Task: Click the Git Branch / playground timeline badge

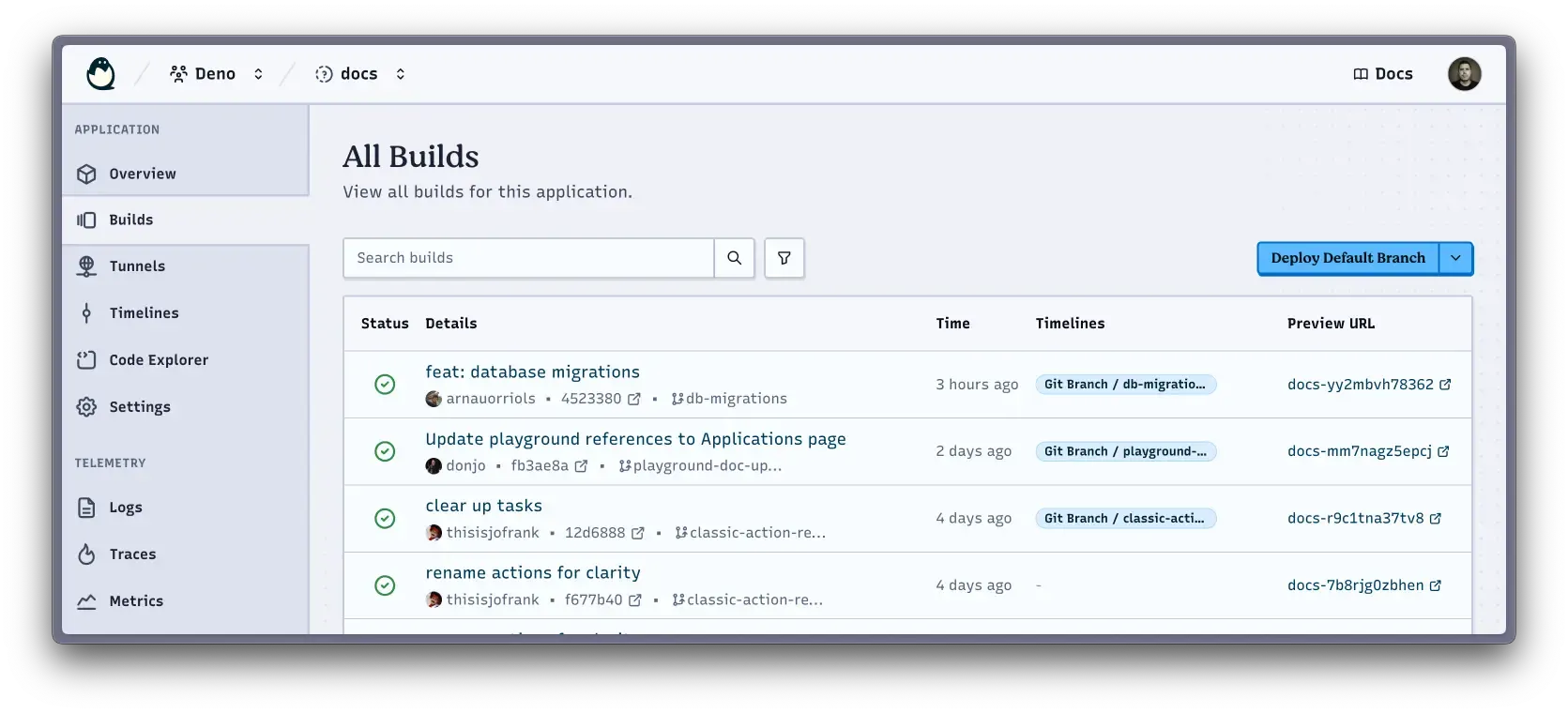Action: pyautogui.click(x=1125, y=451)
